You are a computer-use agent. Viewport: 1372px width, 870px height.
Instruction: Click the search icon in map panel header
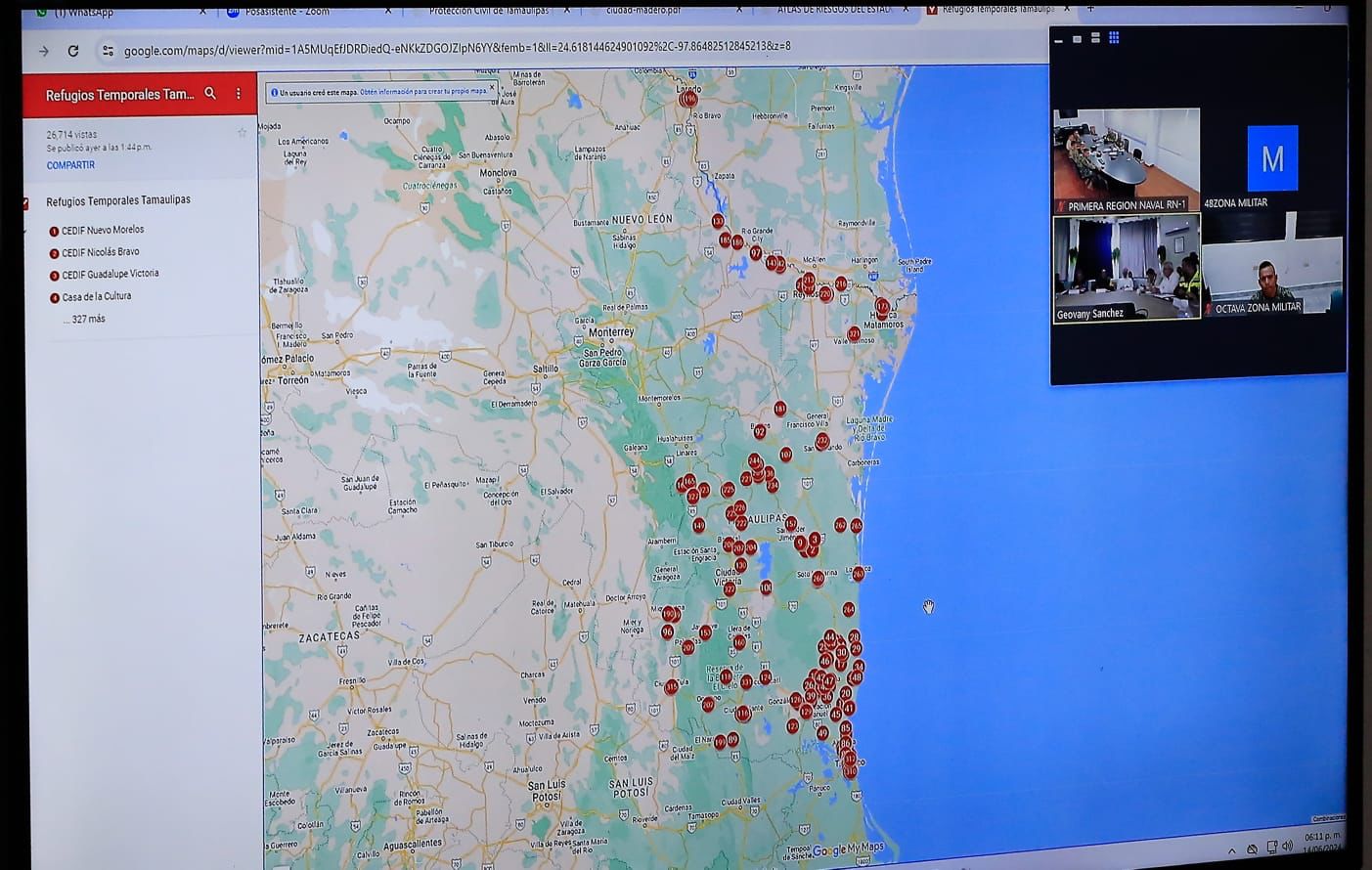pyautogui.click(x=210, y=94)
